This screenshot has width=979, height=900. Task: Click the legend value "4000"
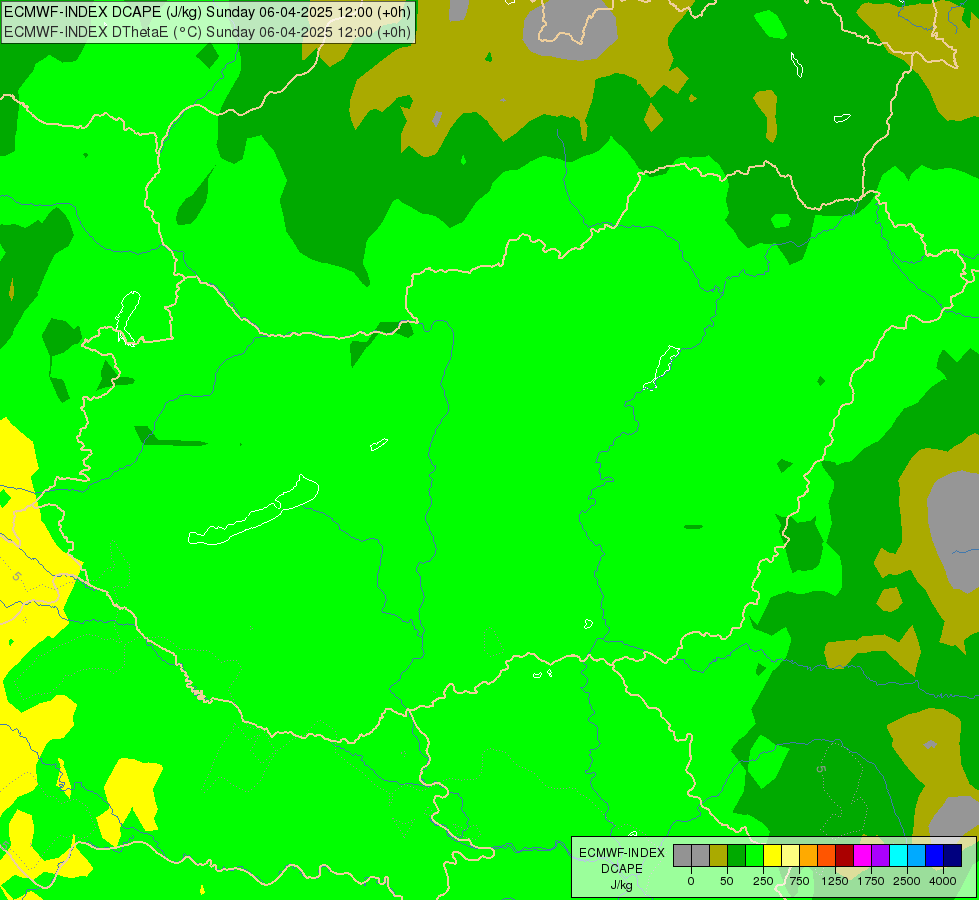943,881
